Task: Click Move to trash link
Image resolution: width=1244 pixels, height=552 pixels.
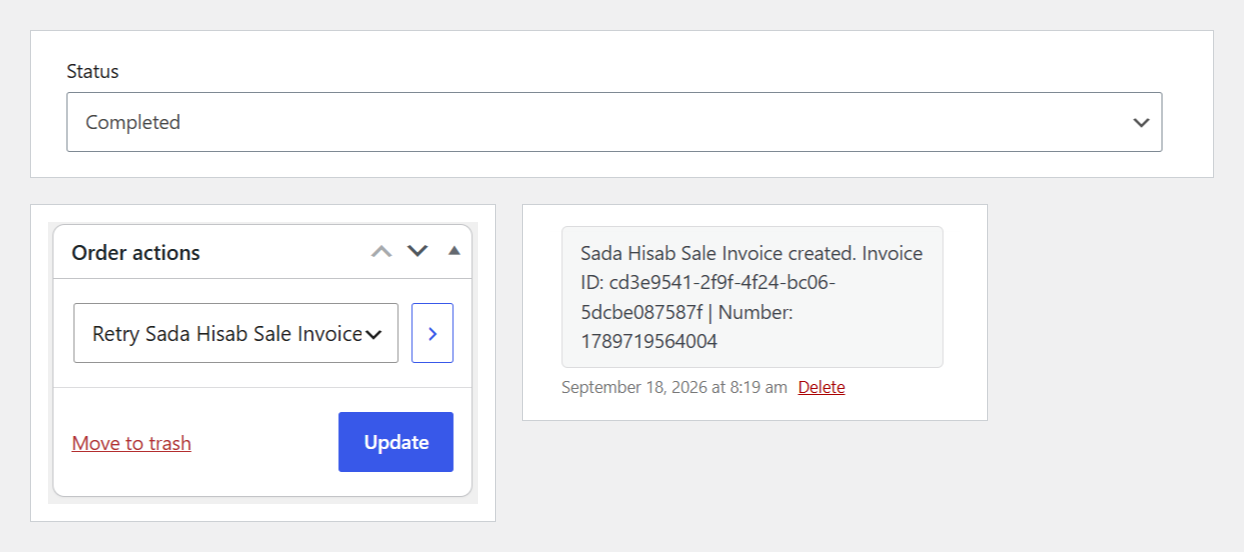Action: [x=131, y=443]
